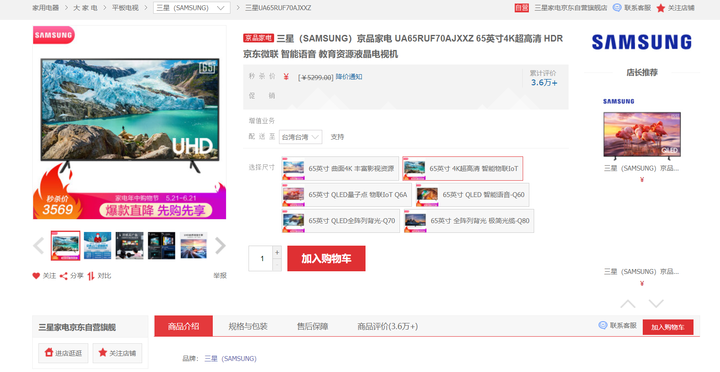Click the 分享 share icon

(x=64, y=276)
